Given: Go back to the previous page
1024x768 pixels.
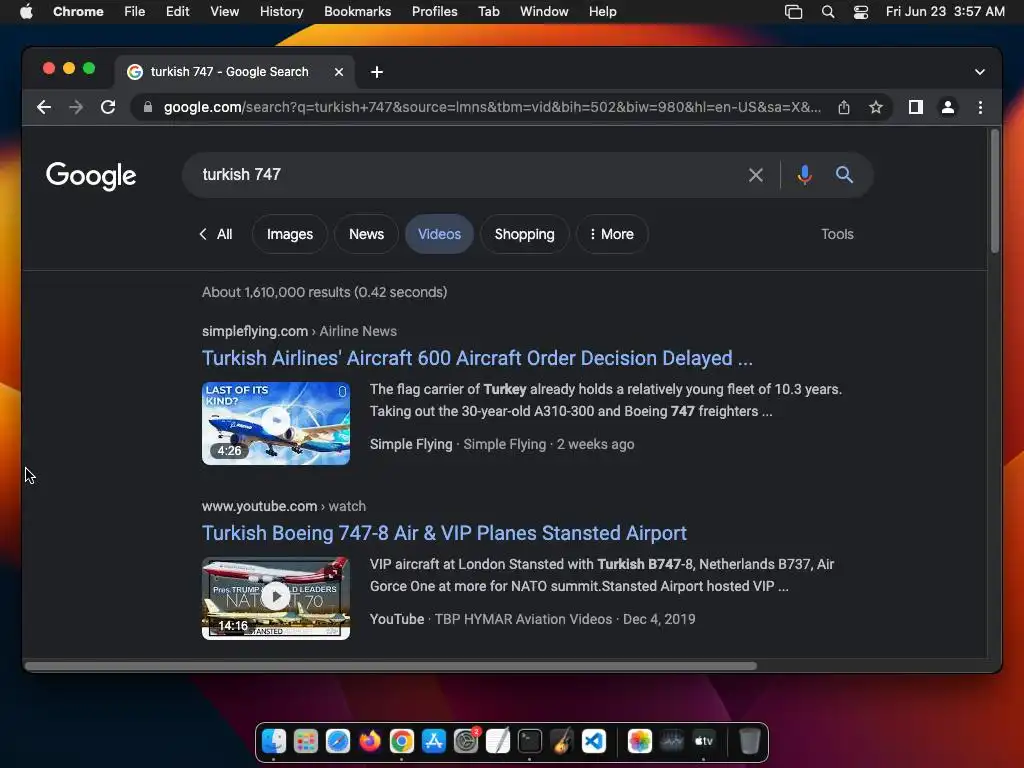Looking at the screenshot, I should [x=44, y=107].
